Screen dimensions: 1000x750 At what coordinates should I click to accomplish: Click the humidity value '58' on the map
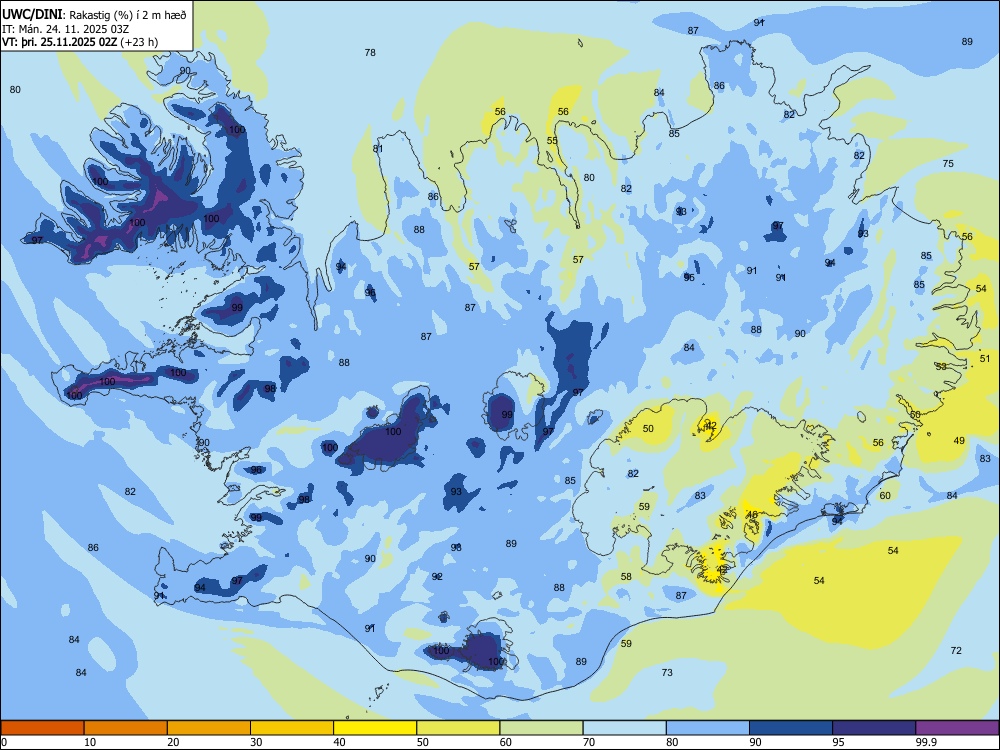click(x=626, y=577)
